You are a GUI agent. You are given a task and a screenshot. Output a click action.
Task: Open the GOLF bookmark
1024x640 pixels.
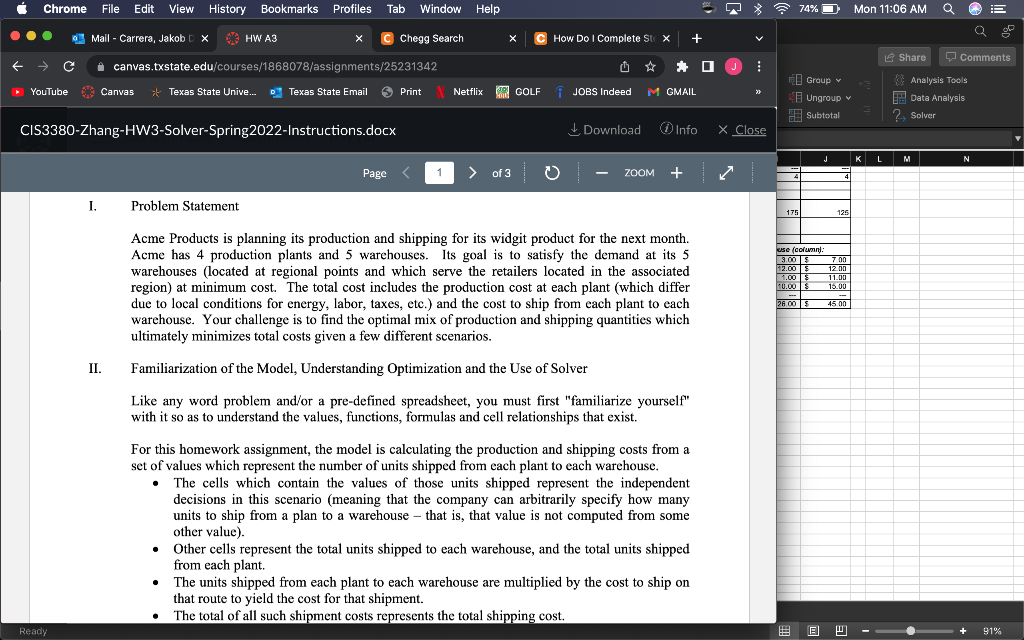(x=519, y=92)
